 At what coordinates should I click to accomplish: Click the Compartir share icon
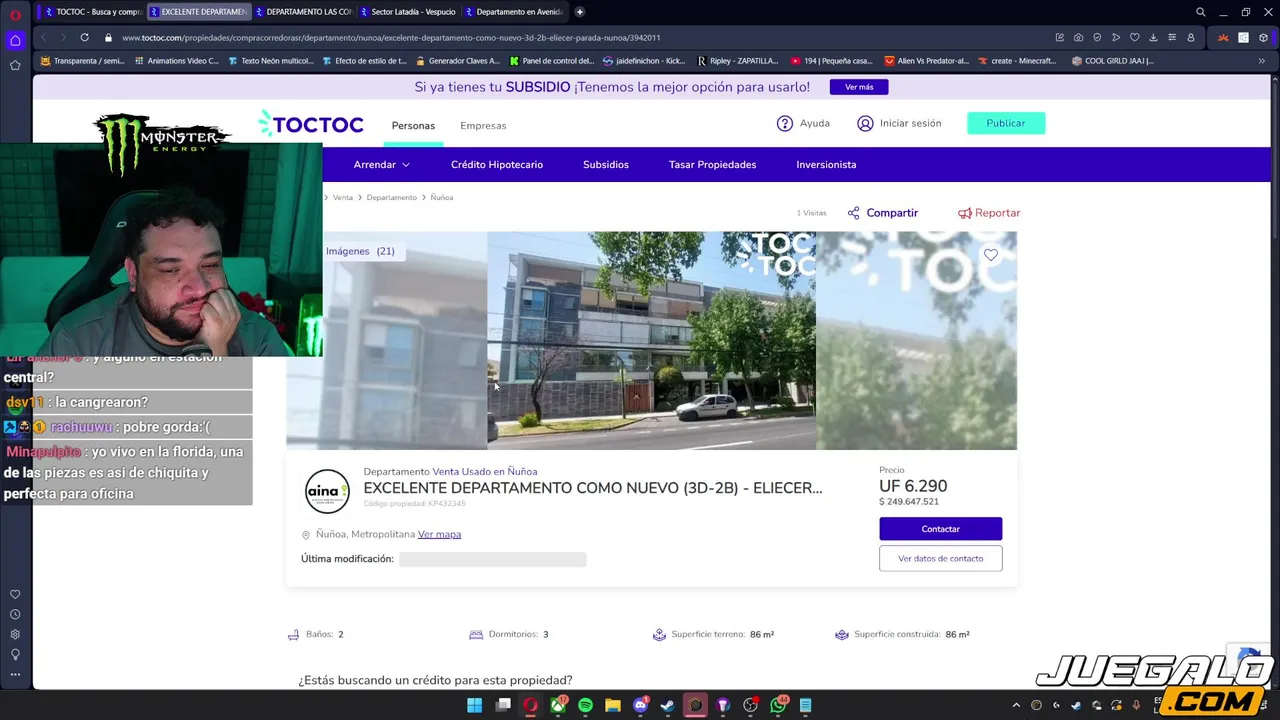[x=853, y=213]
